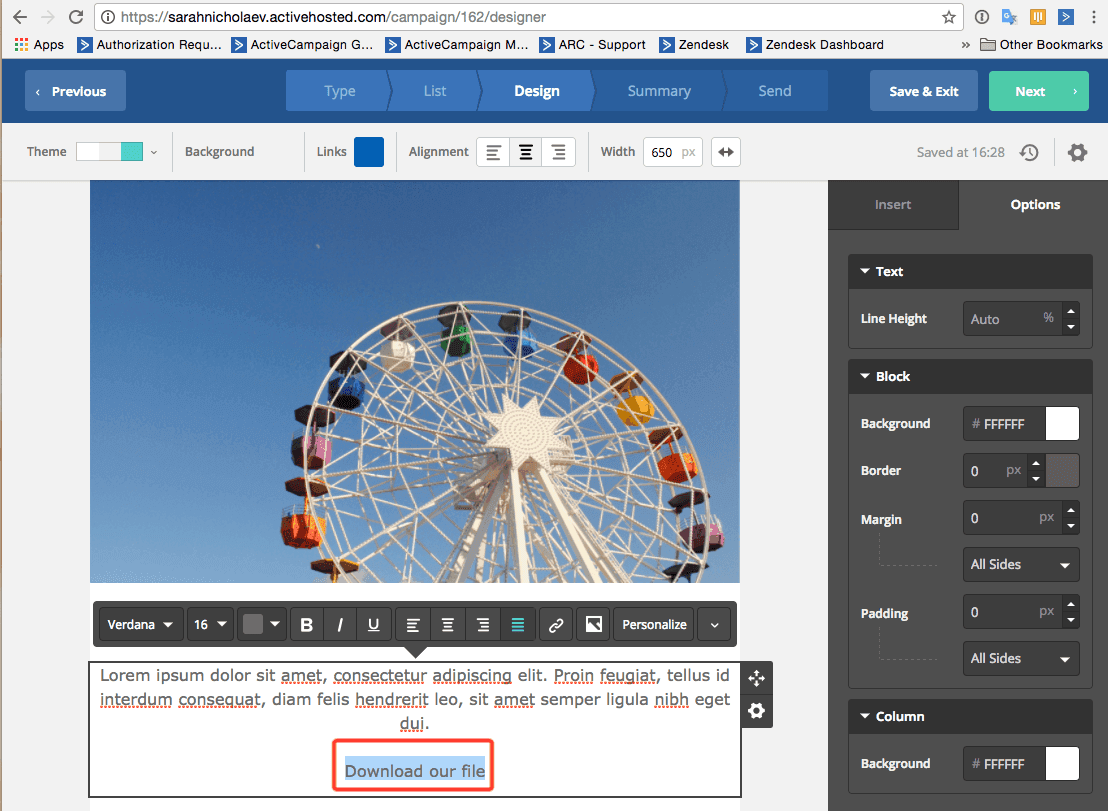The width and height of the screenshot is (1108, 811).
Task: Go to the Summary step
Action: tap(658, 91)
